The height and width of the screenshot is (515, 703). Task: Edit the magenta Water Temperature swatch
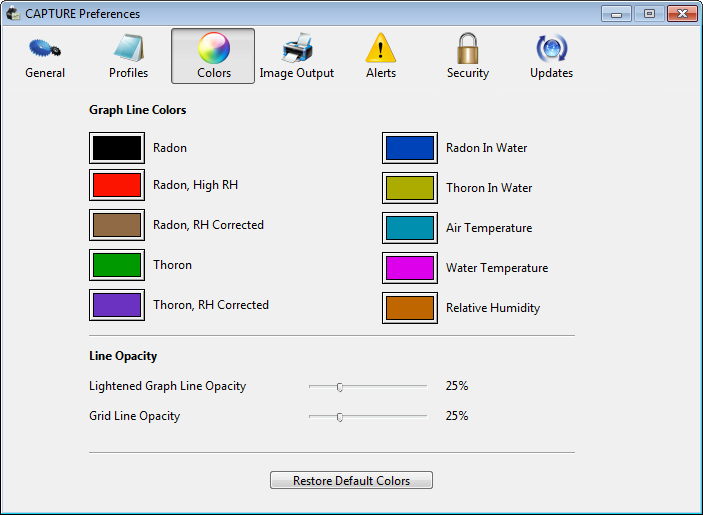tap(410, 268)
